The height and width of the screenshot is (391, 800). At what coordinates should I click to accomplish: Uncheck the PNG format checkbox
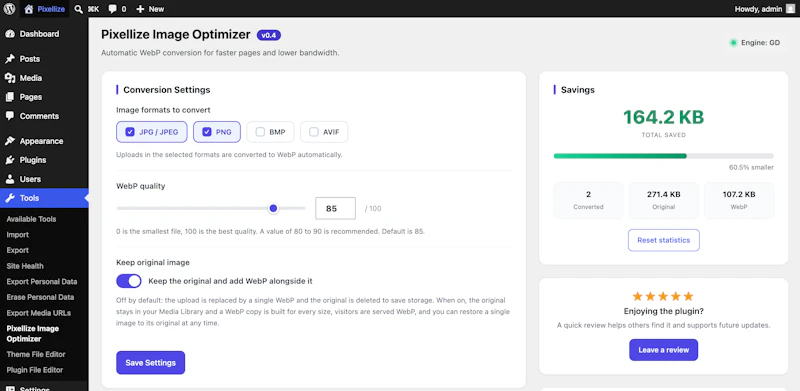point(207,132)
